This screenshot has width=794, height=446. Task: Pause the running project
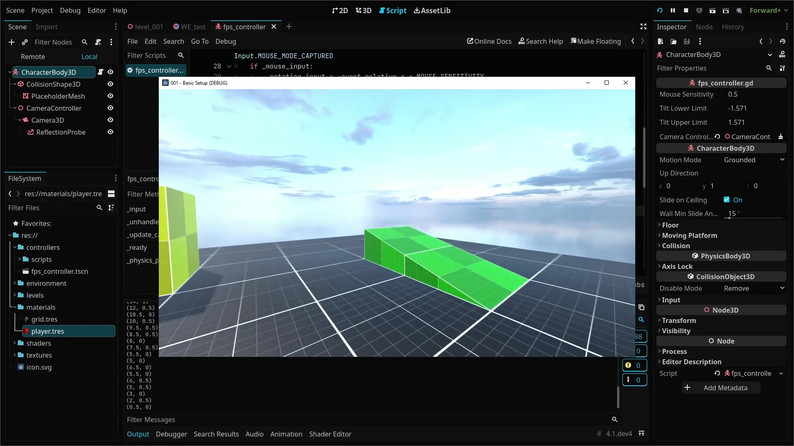point(672,10)
